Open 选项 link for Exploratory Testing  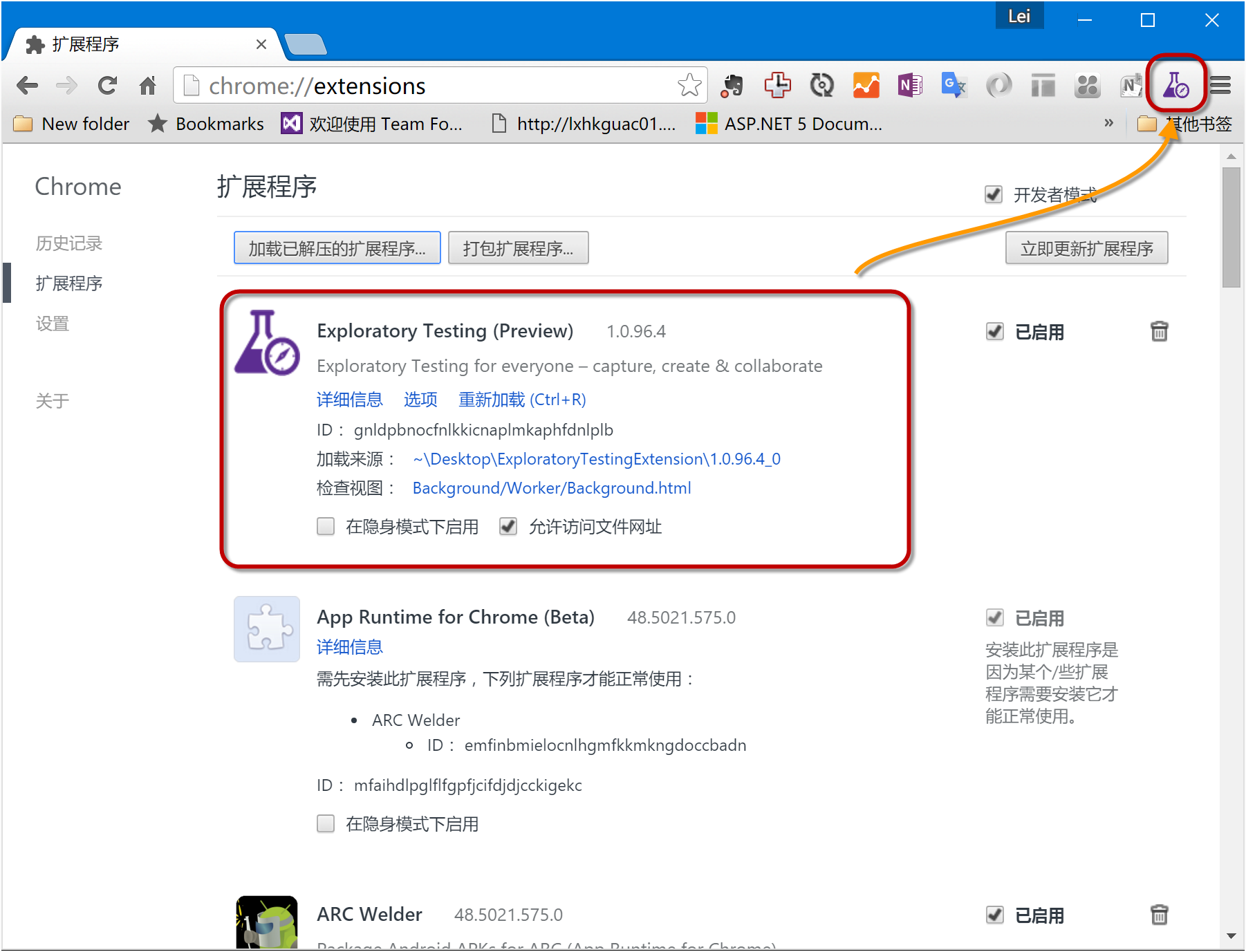(420, 400)
